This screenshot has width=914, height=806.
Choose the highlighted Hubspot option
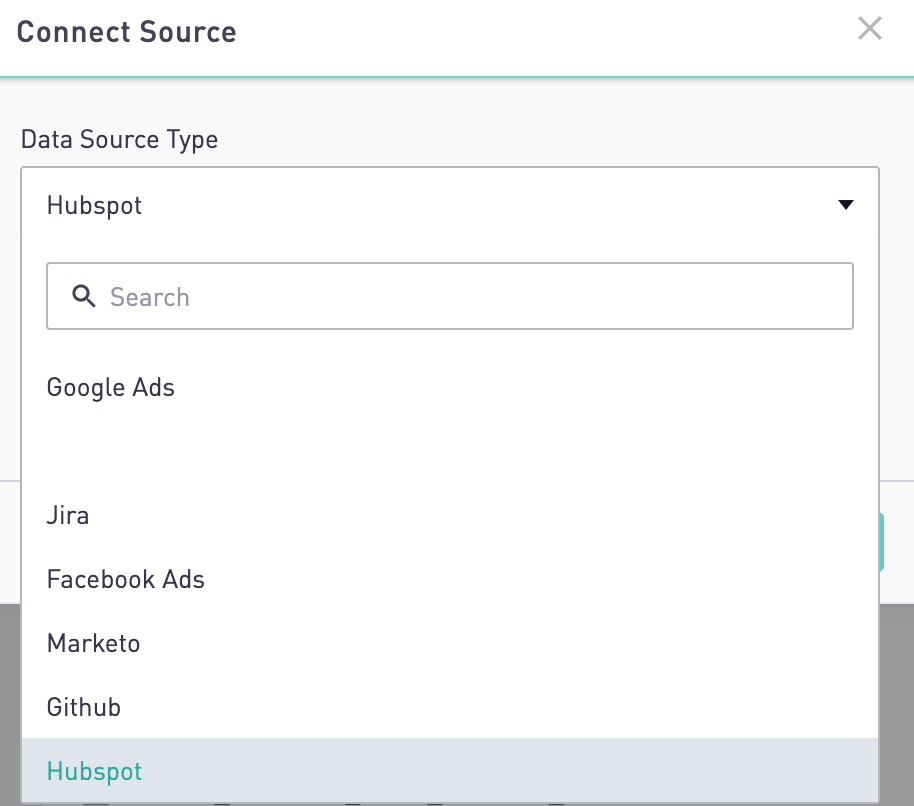coord(450,771)
